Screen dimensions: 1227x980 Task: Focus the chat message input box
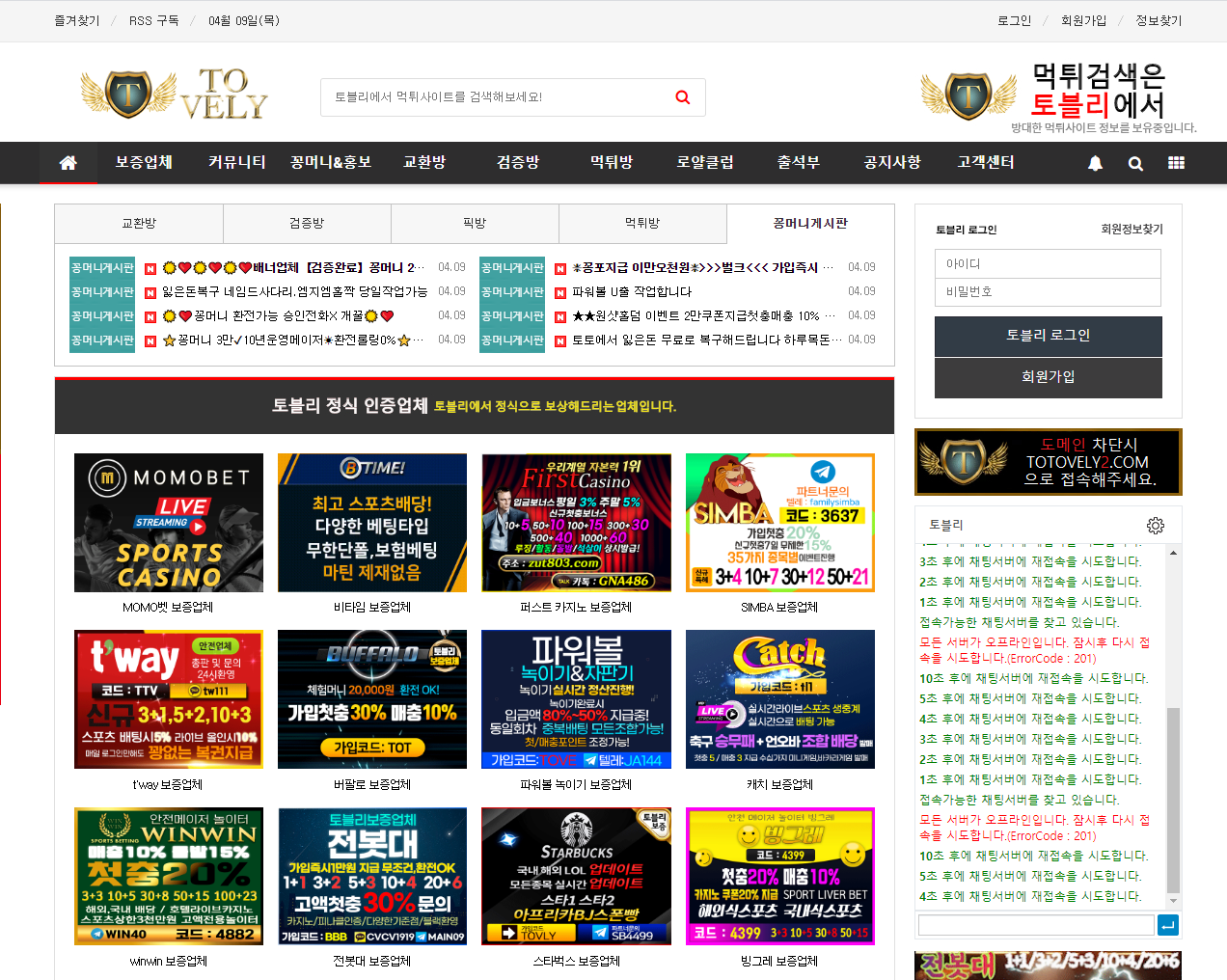pos(1036,925)
